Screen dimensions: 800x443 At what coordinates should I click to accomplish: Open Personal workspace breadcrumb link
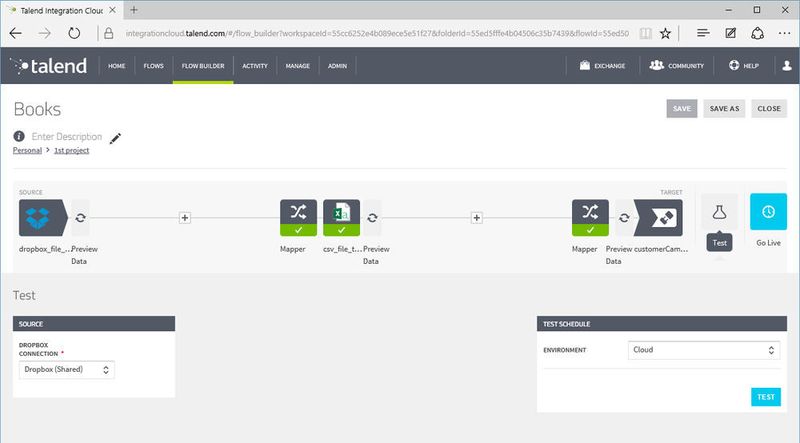tap(27, 151)
